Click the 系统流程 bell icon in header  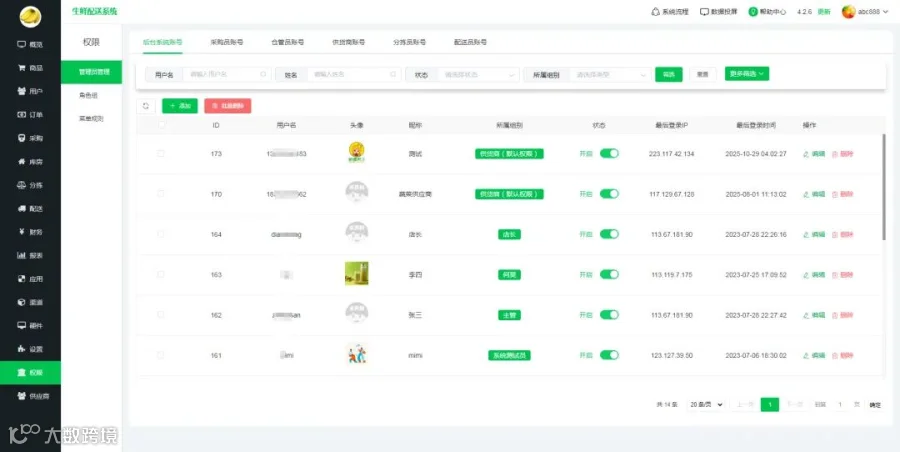click(655, 11)
